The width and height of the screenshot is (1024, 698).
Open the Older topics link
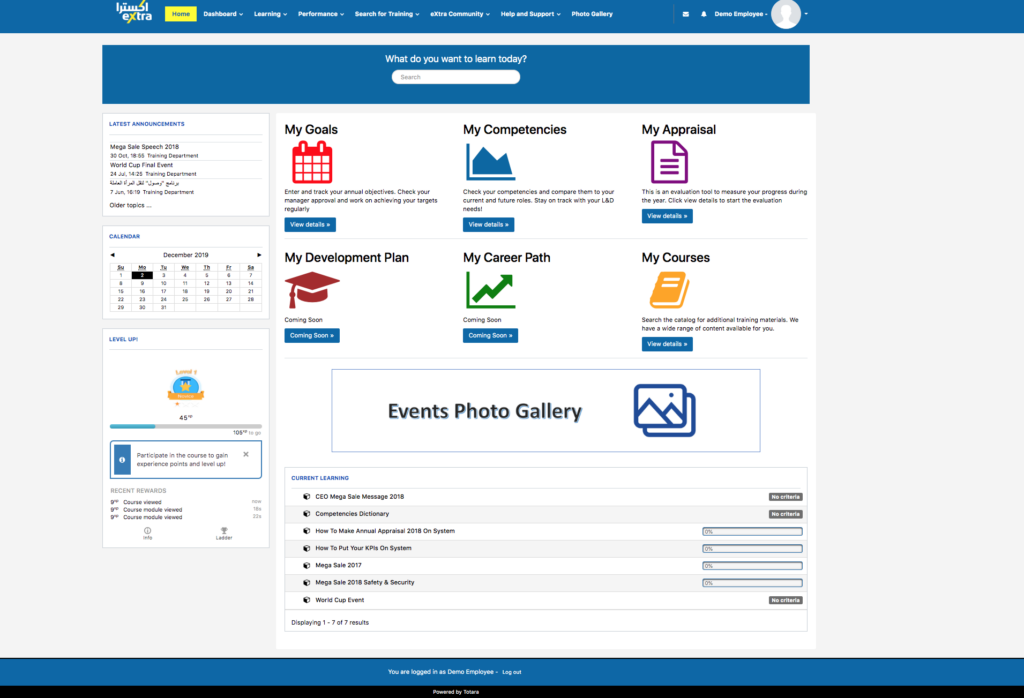[130, 205]
